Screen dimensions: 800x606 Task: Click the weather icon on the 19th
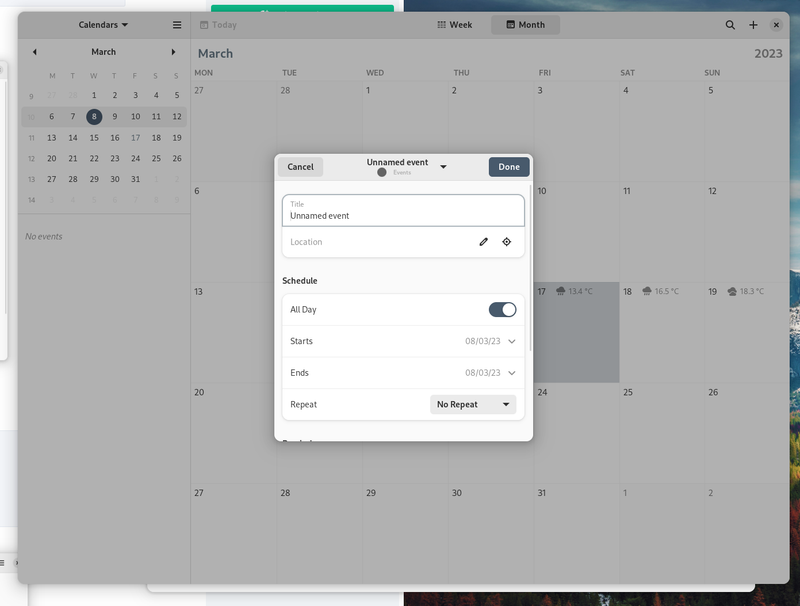pos(732,291)
